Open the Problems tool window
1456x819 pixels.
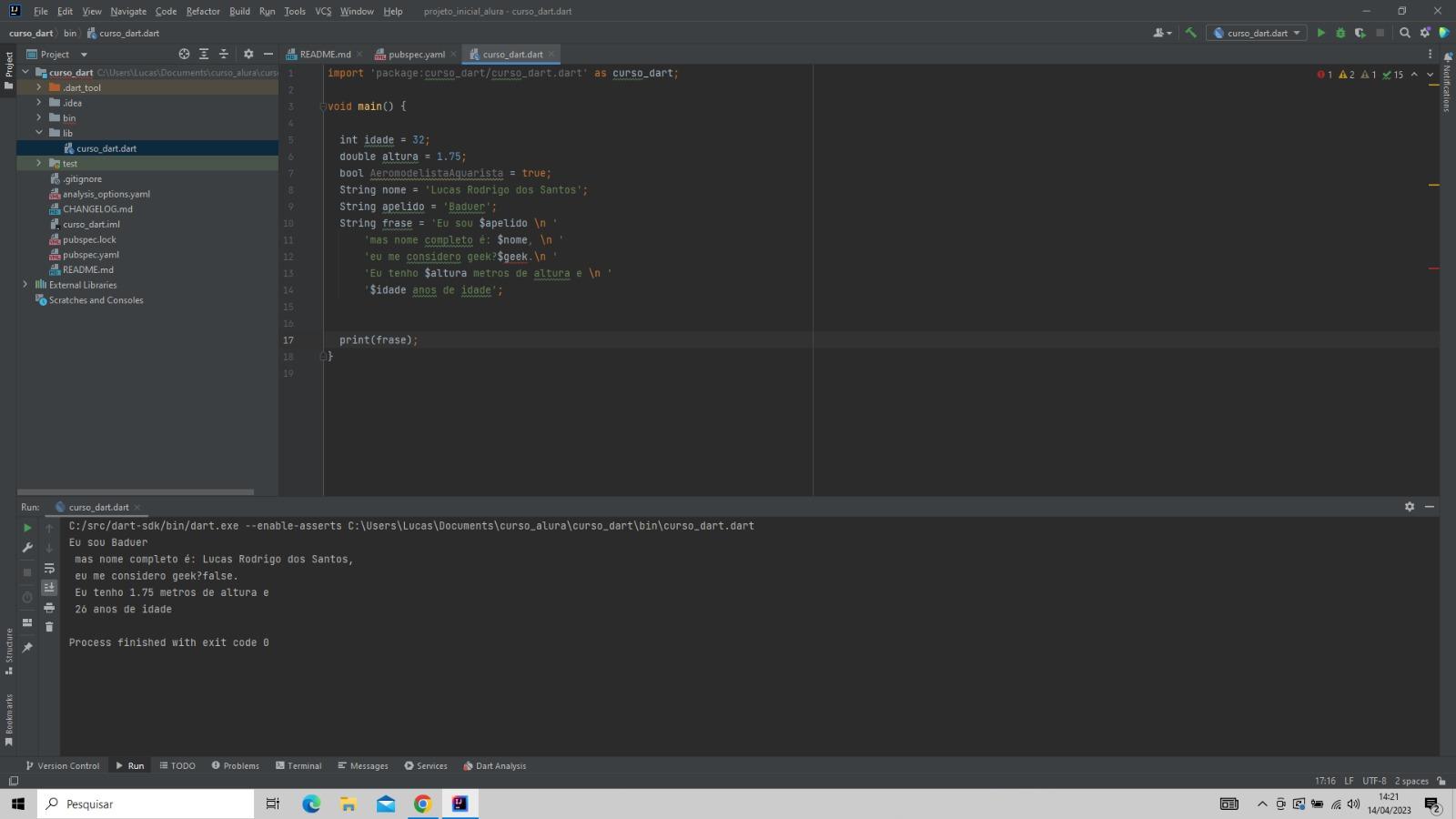tap(236, 765)
